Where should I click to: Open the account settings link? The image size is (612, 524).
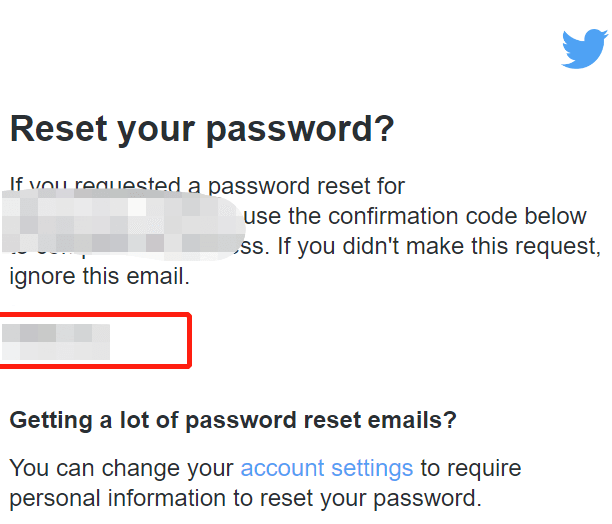[327, 468]
